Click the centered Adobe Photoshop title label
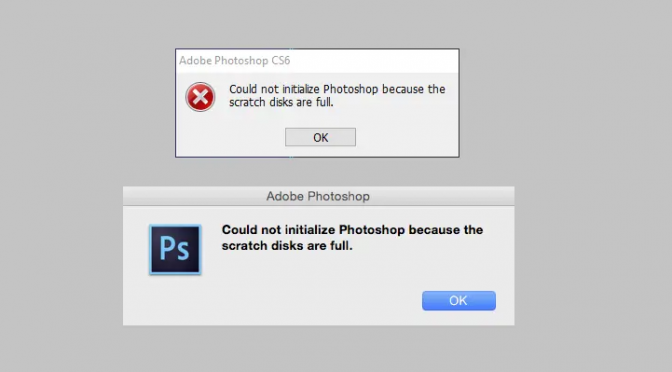The height and width of the screenshot is (372, 672). pos(318,196)
